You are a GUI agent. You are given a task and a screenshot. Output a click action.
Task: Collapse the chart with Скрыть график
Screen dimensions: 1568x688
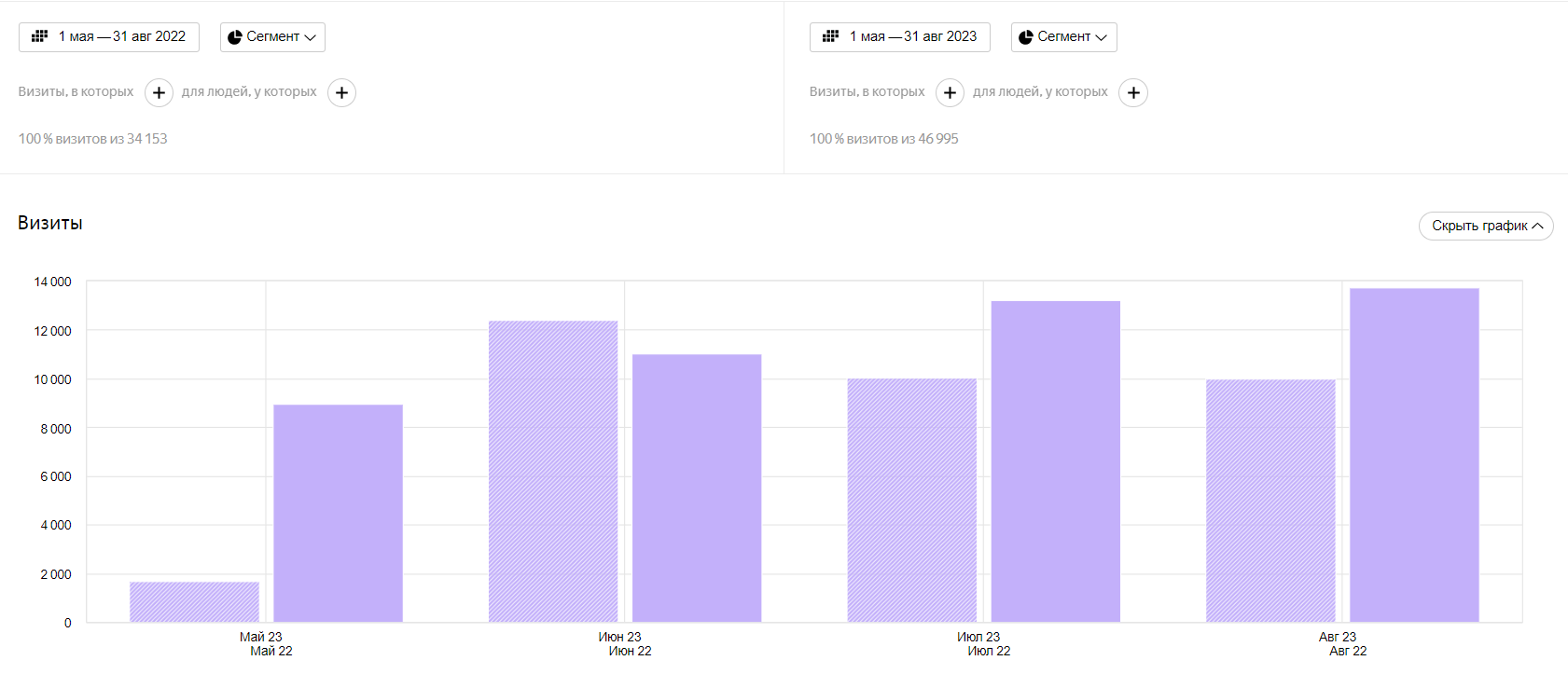coord(1486,226)
